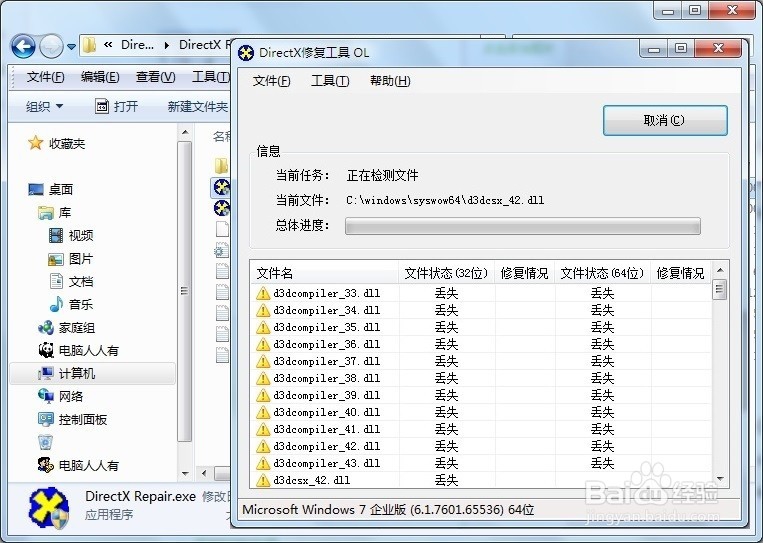Click the Dire... breadcrumb in address bar
This screenshot has width=763, height=543.
[x=137, y=45]
